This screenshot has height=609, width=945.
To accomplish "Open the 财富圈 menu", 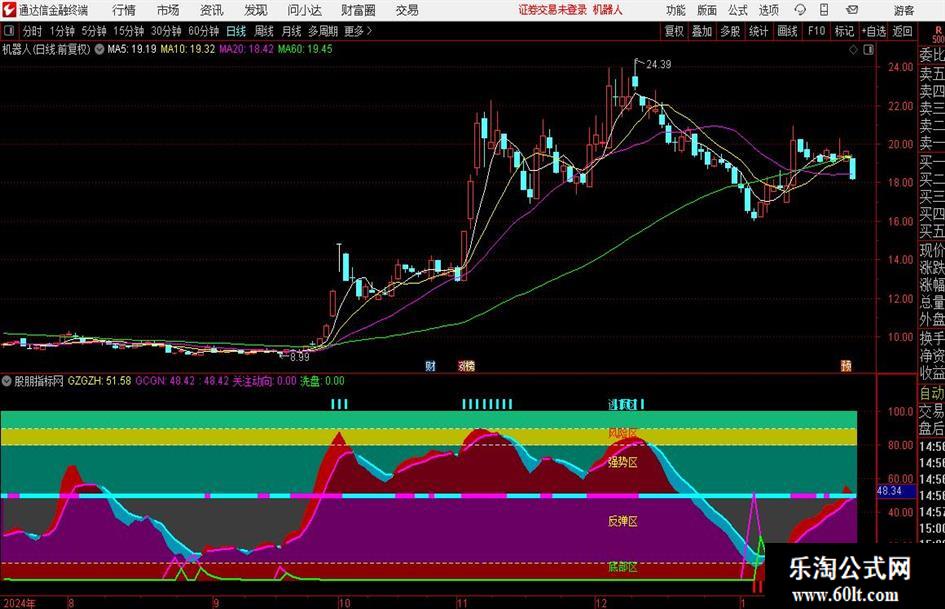I will (358, 10).
